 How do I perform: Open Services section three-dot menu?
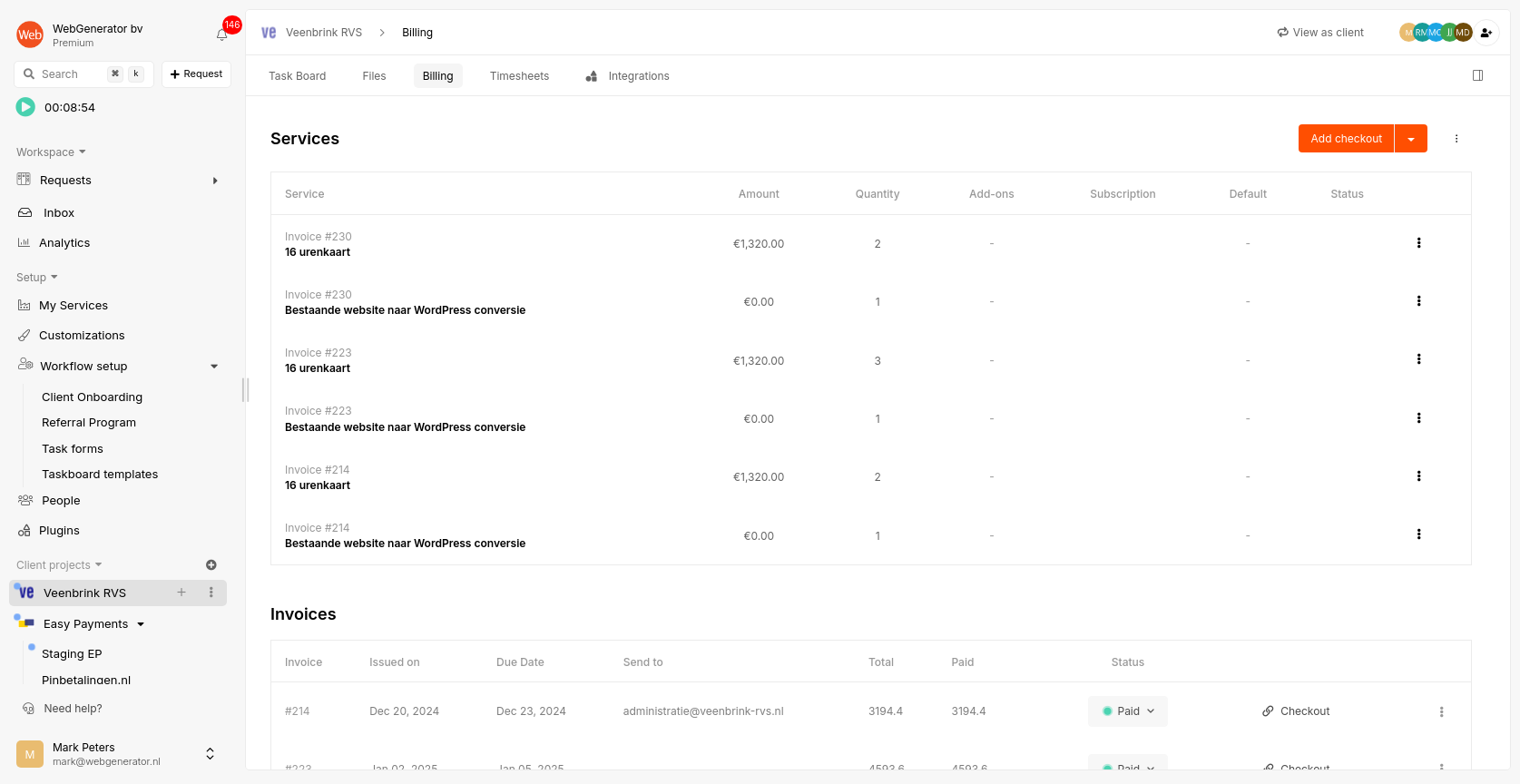(1456, 139)
